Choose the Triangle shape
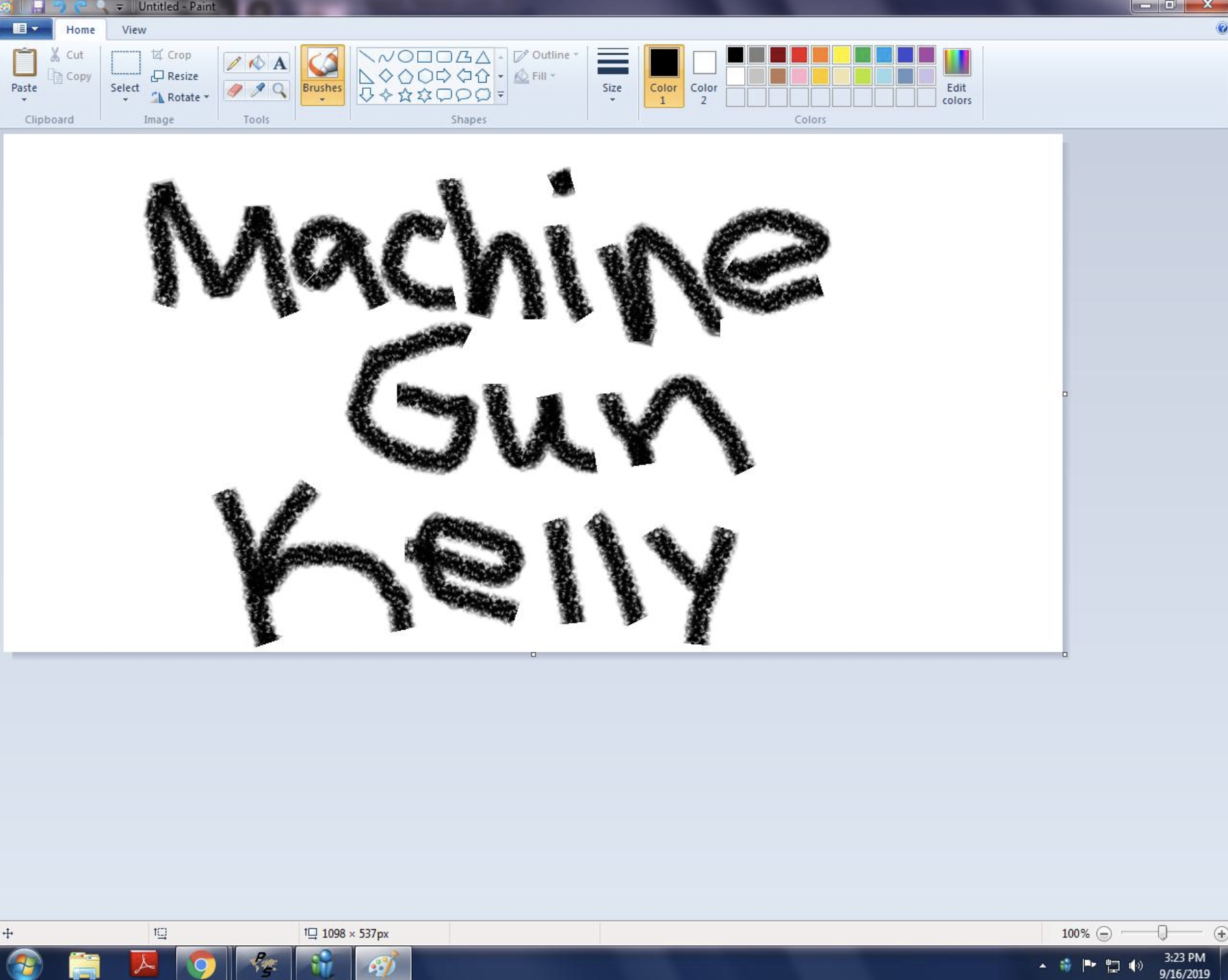 click(483, 57)
